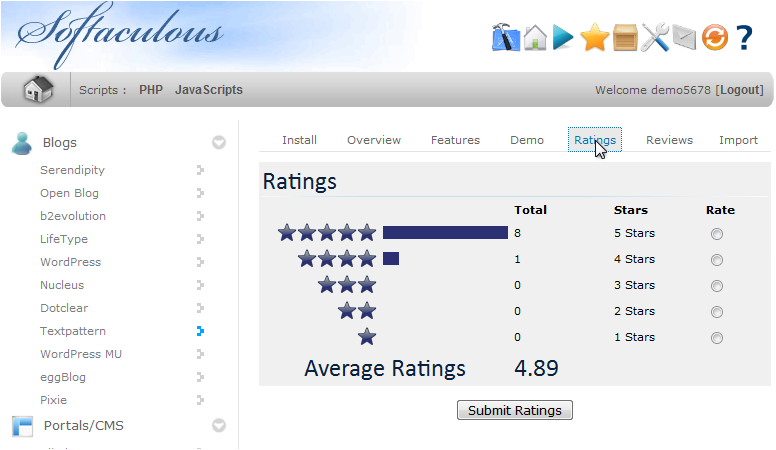Image resolution: width=776 pixels, height=450 pixels.
Task: Open the wrench and screwdriver settings icon
Action: pos(655,38)
